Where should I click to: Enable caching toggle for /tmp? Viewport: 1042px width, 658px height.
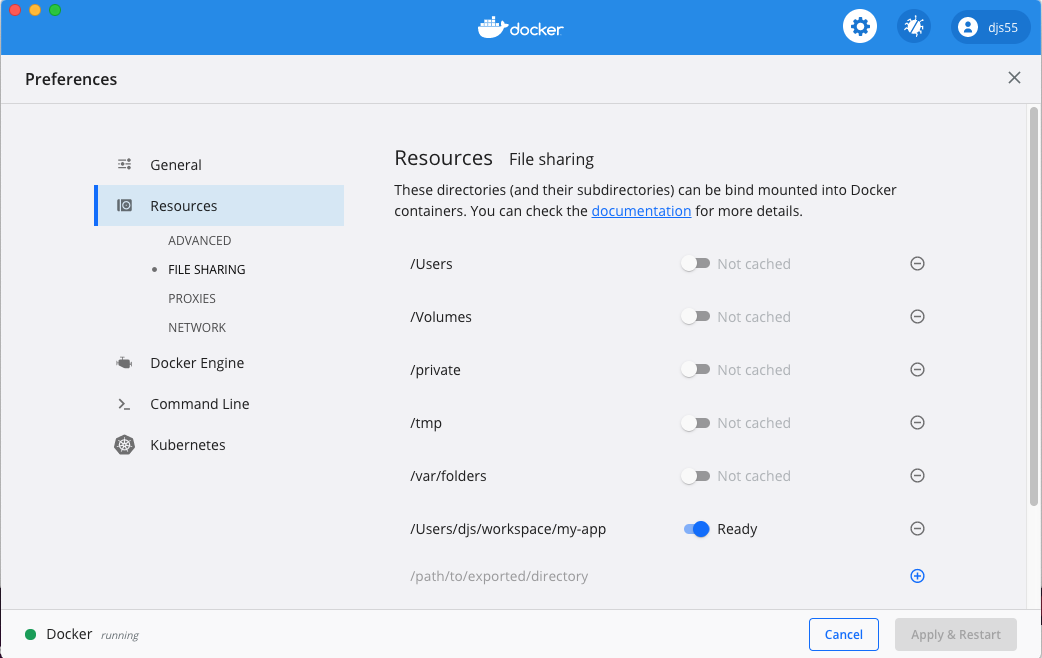click(695, 423)
